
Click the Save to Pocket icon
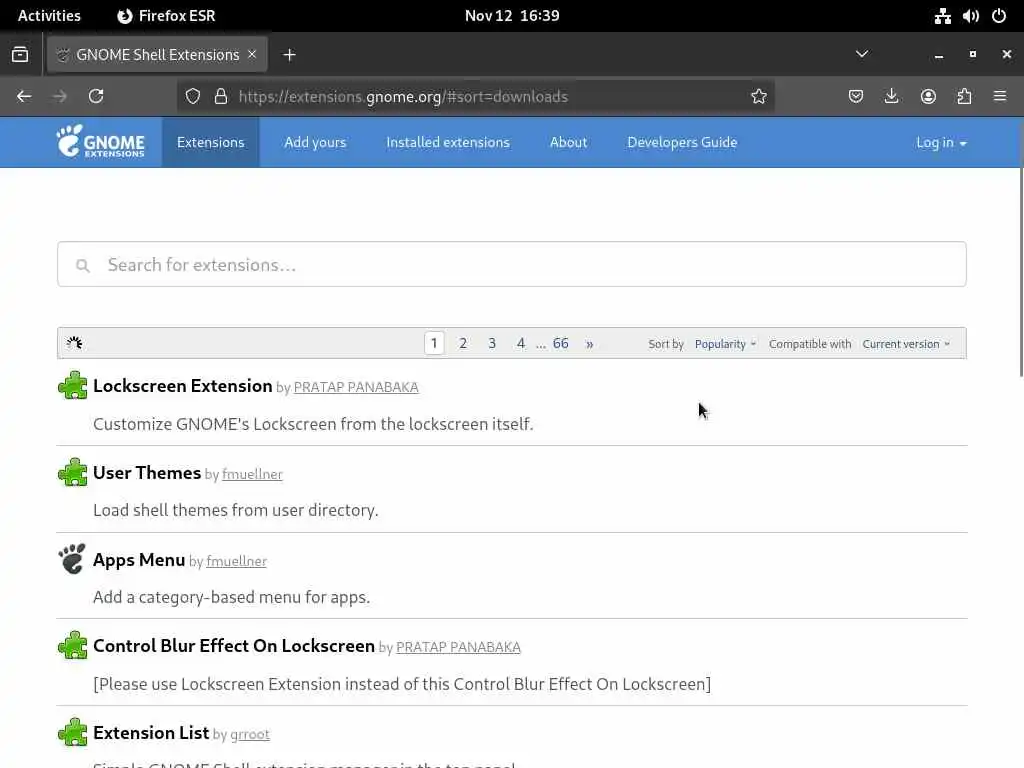point(856,96)
